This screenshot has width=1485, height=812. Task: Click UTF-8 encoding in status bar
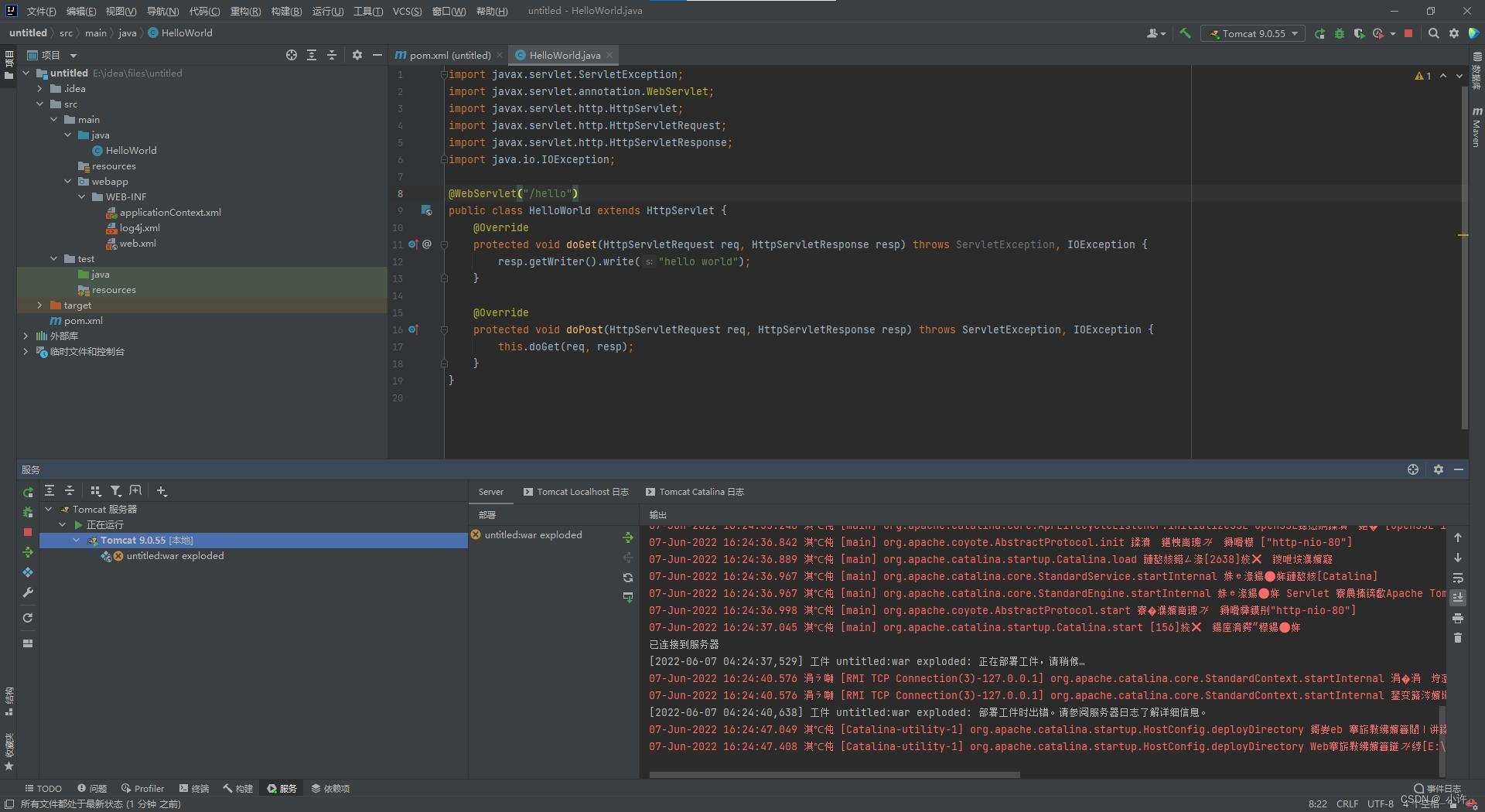point(1380,803)
